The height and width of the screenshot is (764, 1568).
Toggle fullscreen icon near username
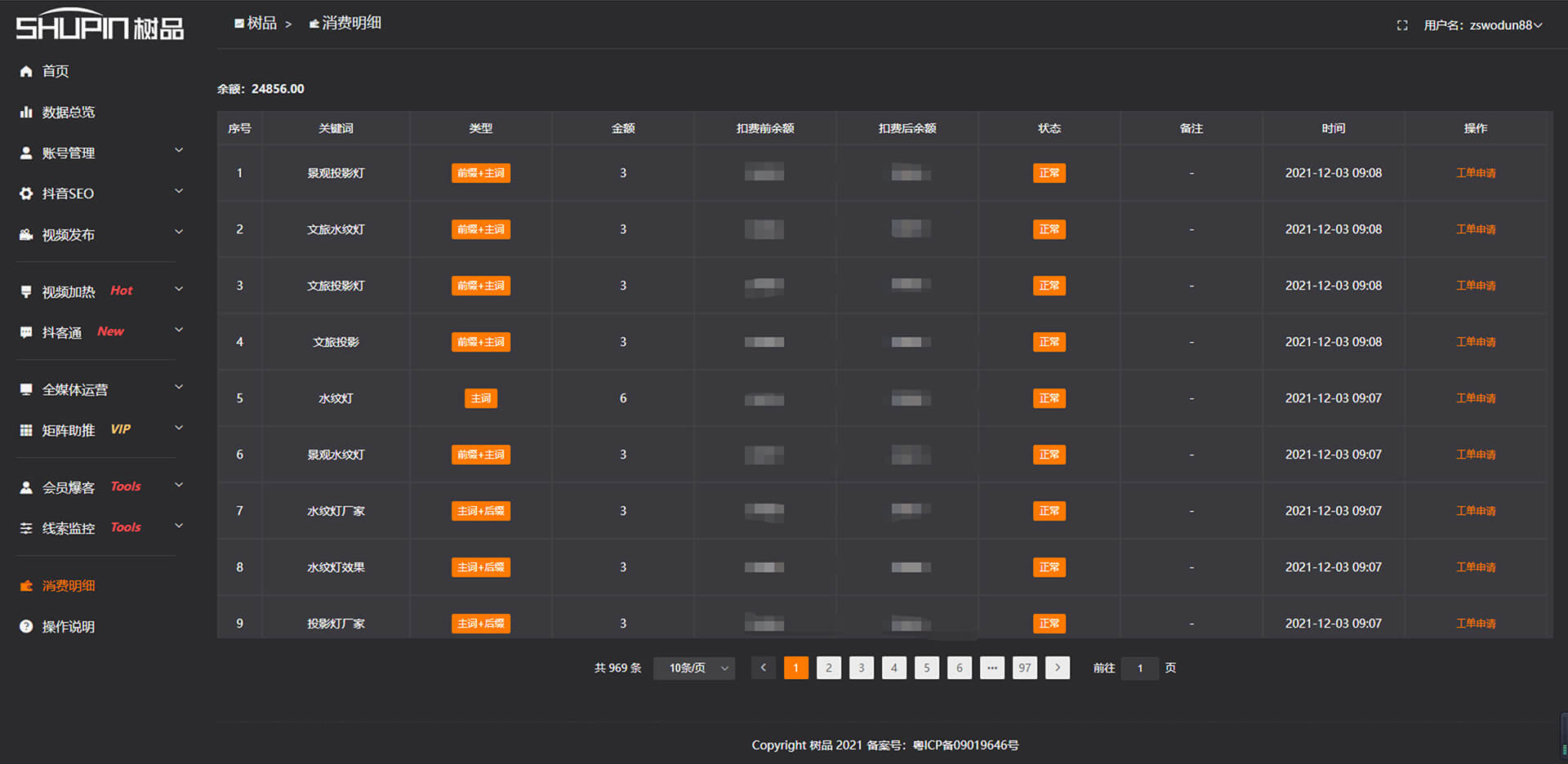click(1402, 25)
